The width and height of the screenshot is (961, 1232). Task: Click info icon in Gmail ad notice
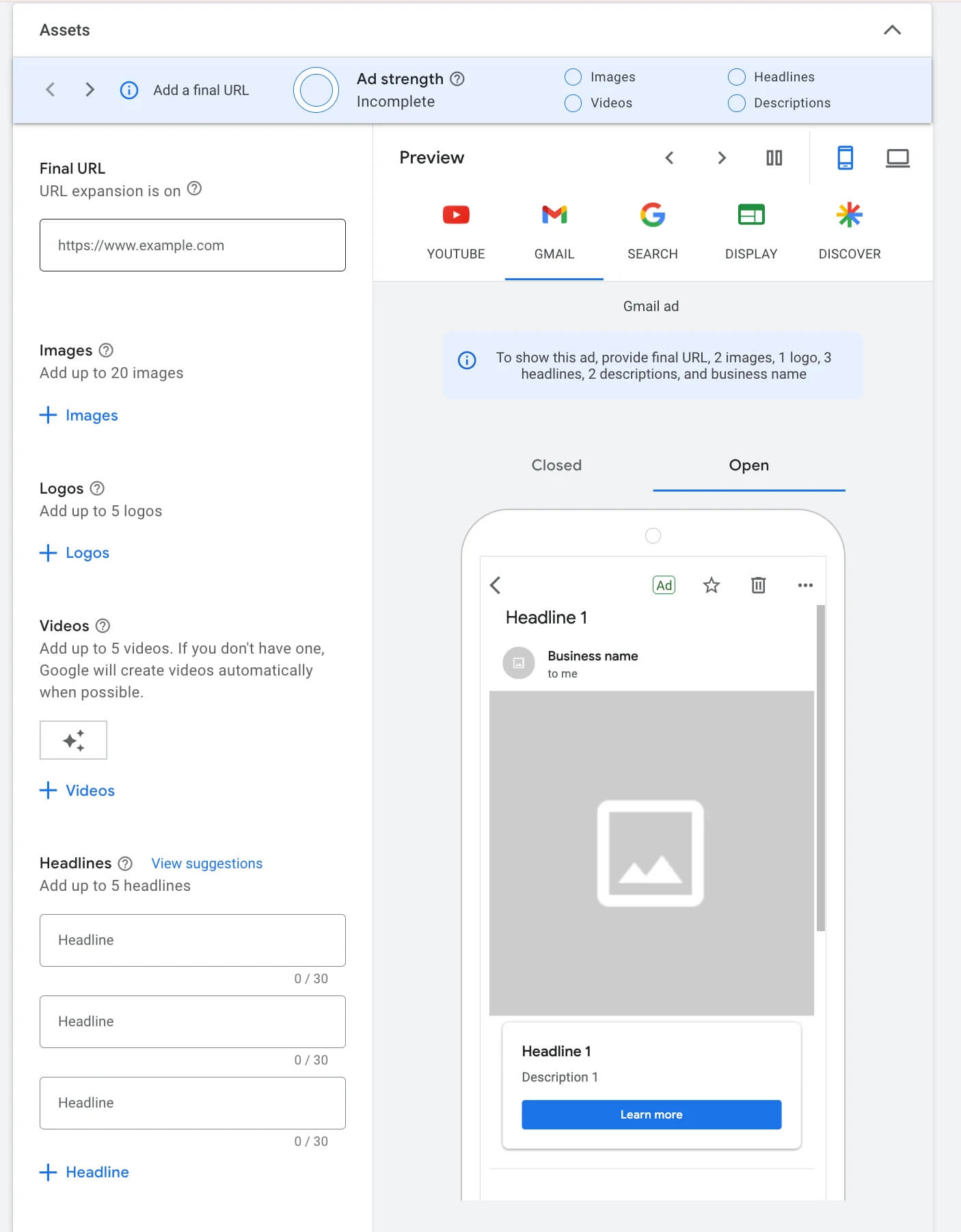click(x=467, y=360)
